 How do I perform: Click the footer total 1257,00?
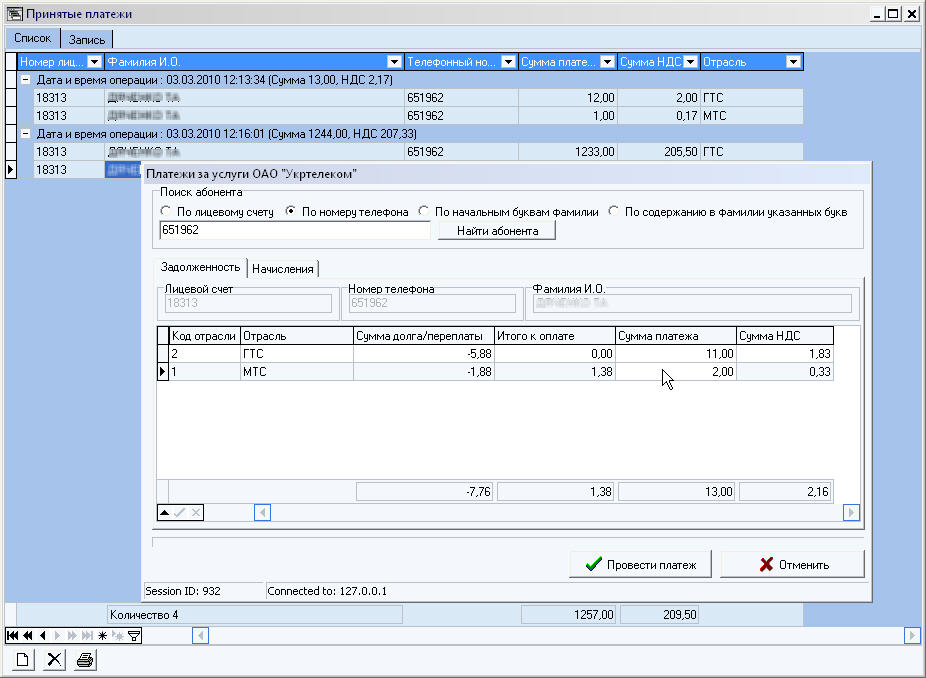[568, 615]
